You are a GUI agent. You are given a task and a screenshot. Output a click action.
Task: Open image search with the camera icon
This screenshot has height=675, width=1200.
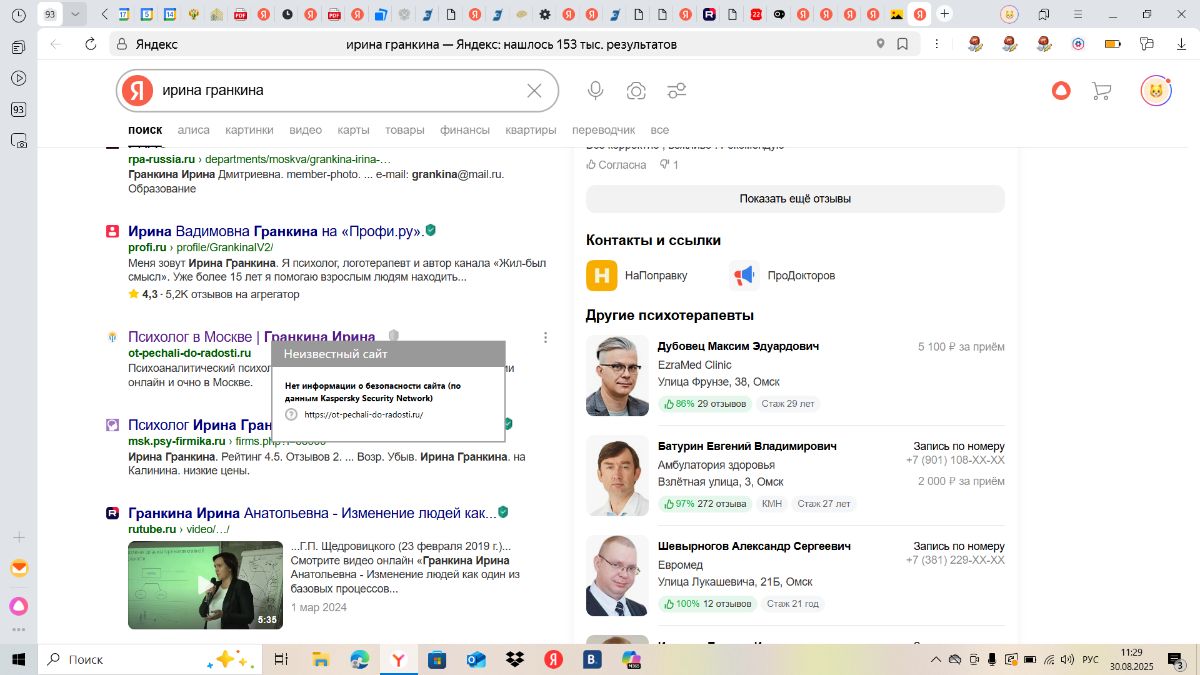point(636,91)
